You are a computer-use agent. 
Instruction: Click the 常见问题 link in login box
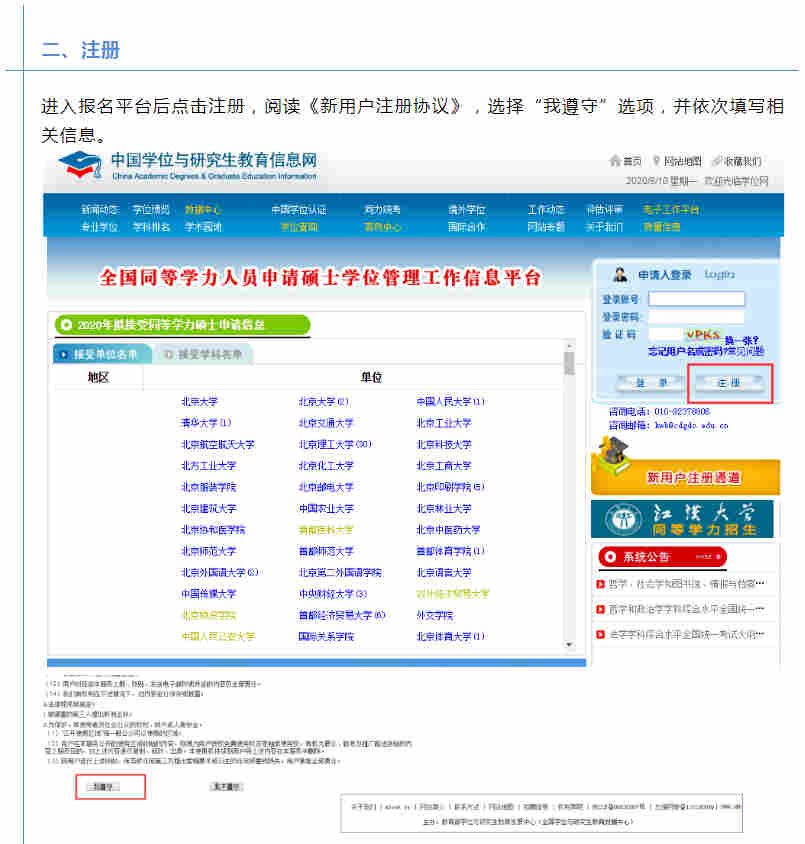(746, 351)
